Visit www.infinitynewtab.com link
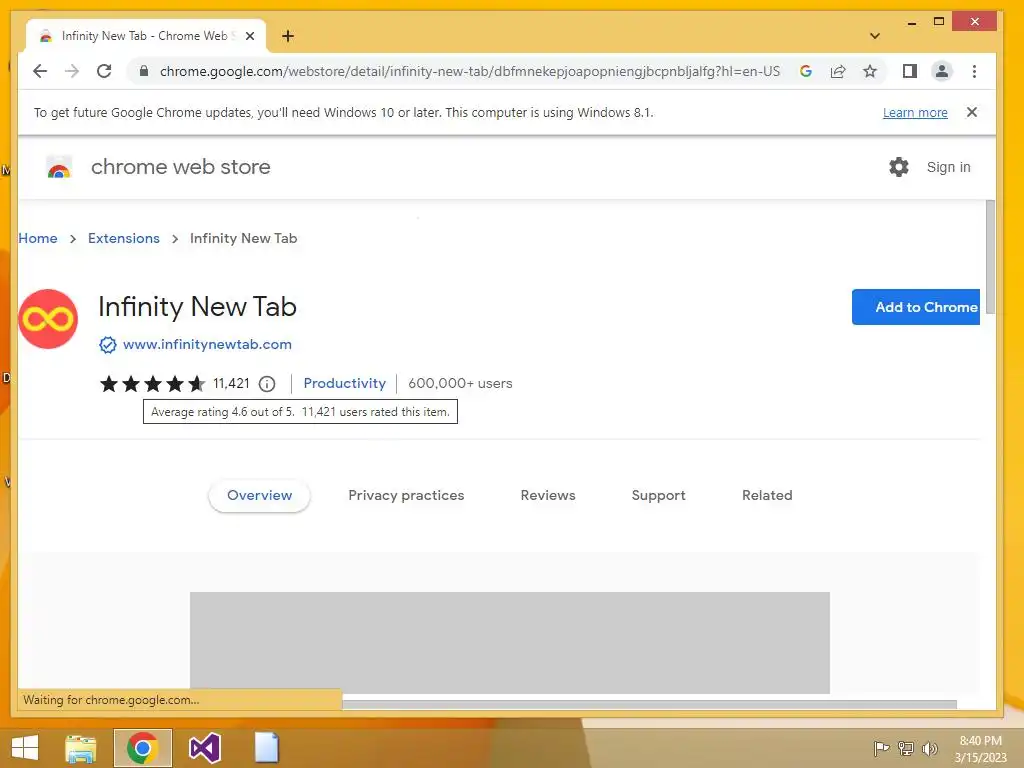Screen dimensions: 1024x768 (x=207, y=344)
